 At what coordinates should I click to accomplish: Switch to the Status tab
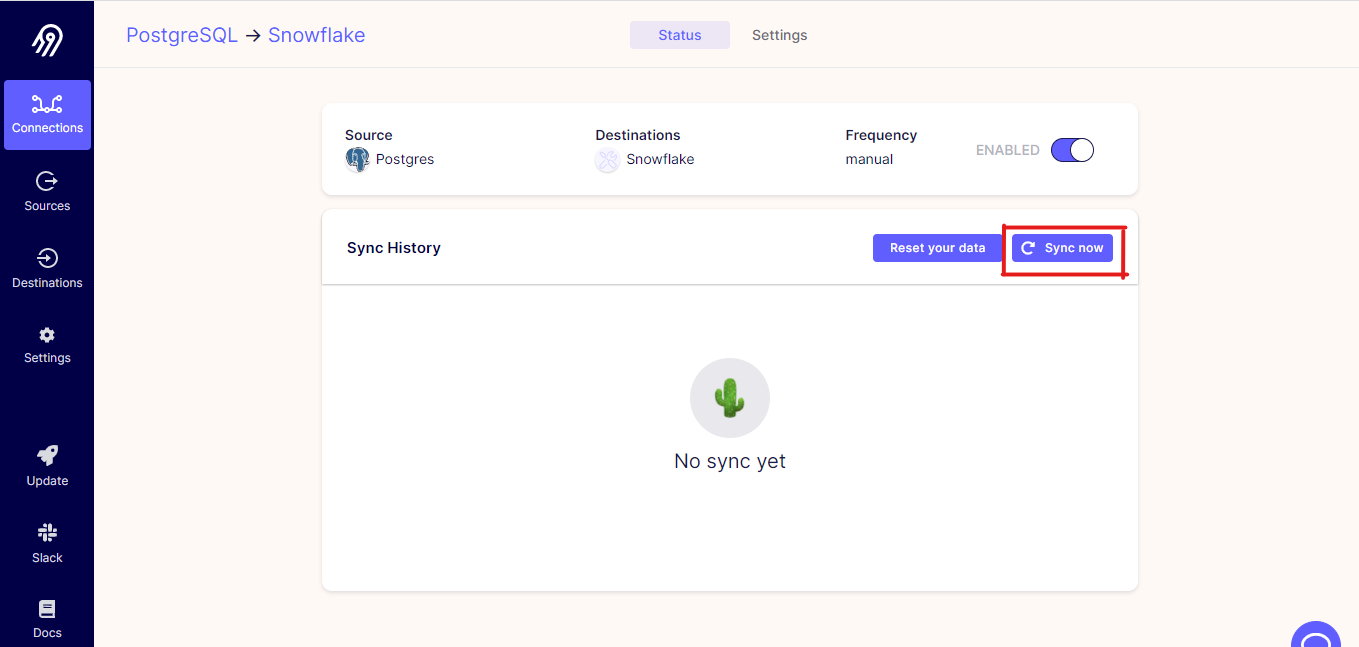coord(679,35)
